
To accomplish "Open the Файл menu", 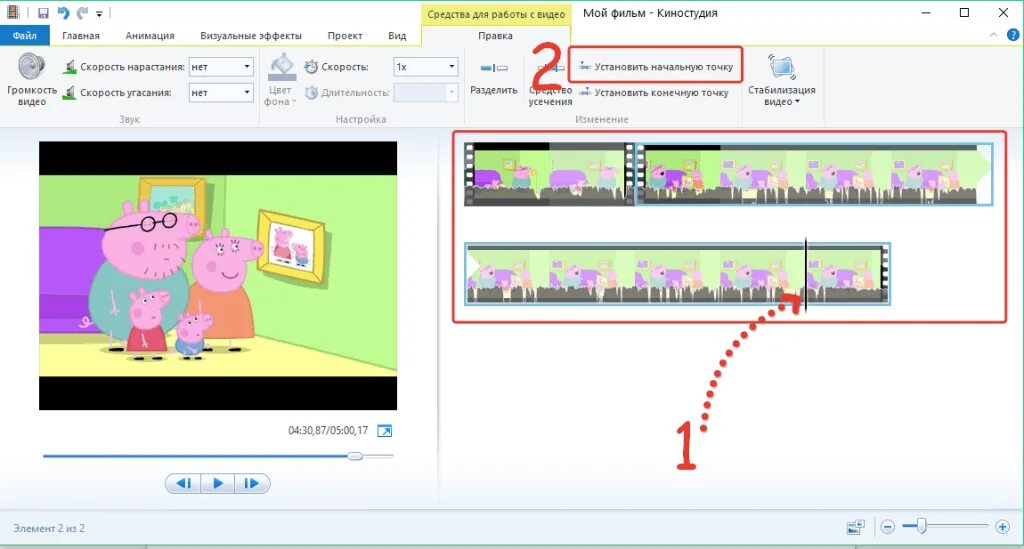I will tap(25, 35).
